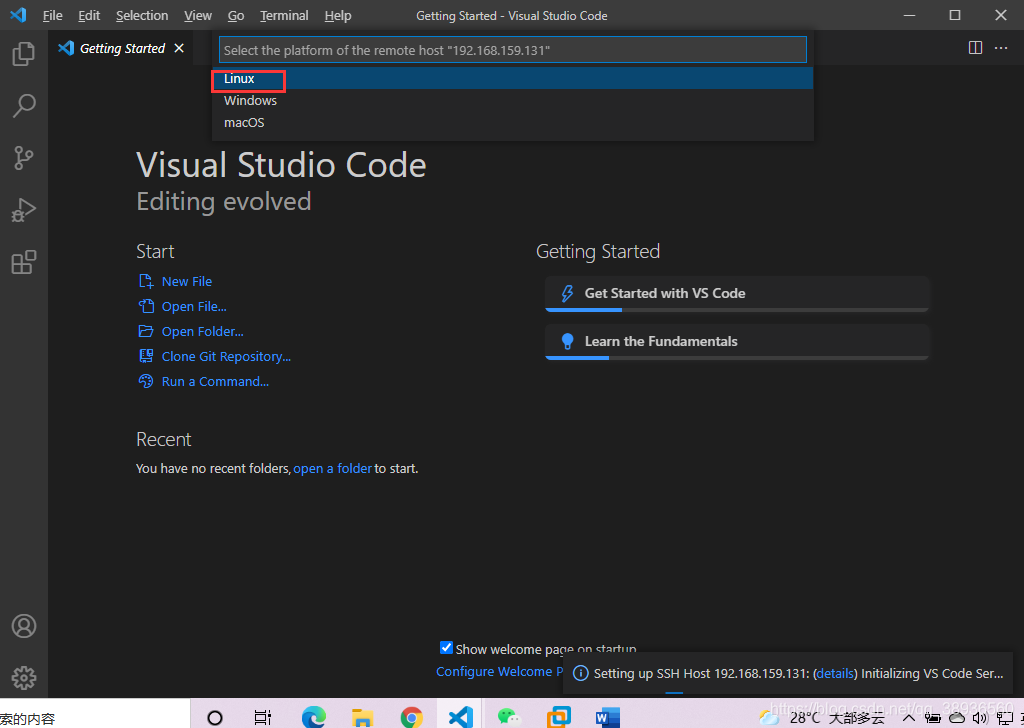1024x728 pixels.
Task: Open the Get Started with VS Code walkthrough
Action: tap(737, 294)
